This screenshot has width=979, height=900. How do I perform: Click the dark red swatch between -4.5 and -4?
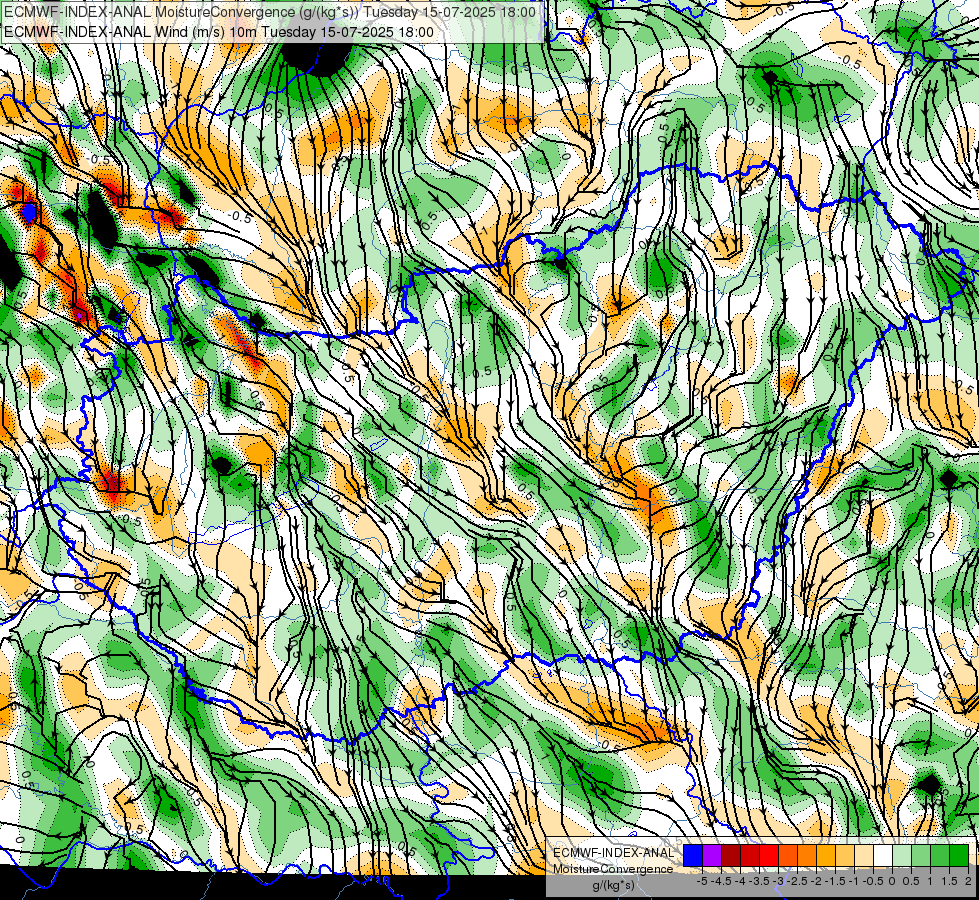731,856
